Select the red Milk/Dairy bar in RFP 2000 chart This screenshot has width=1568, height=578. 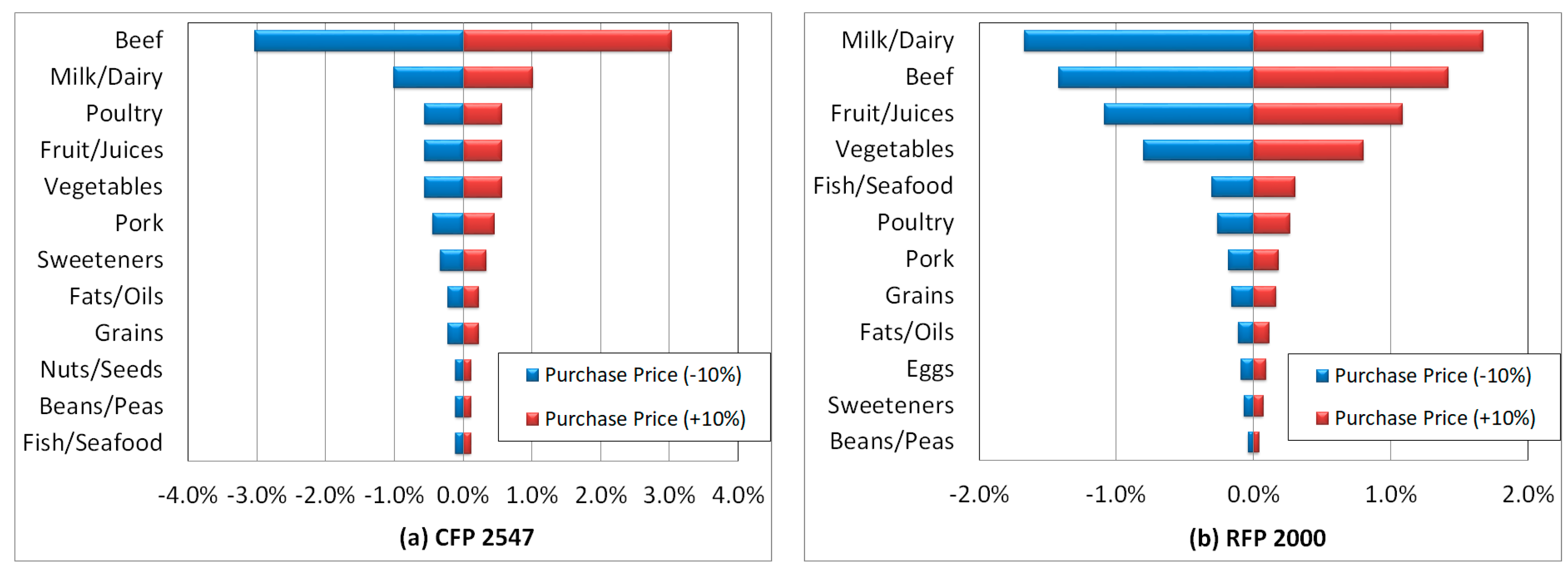[x=1368, y=41]
